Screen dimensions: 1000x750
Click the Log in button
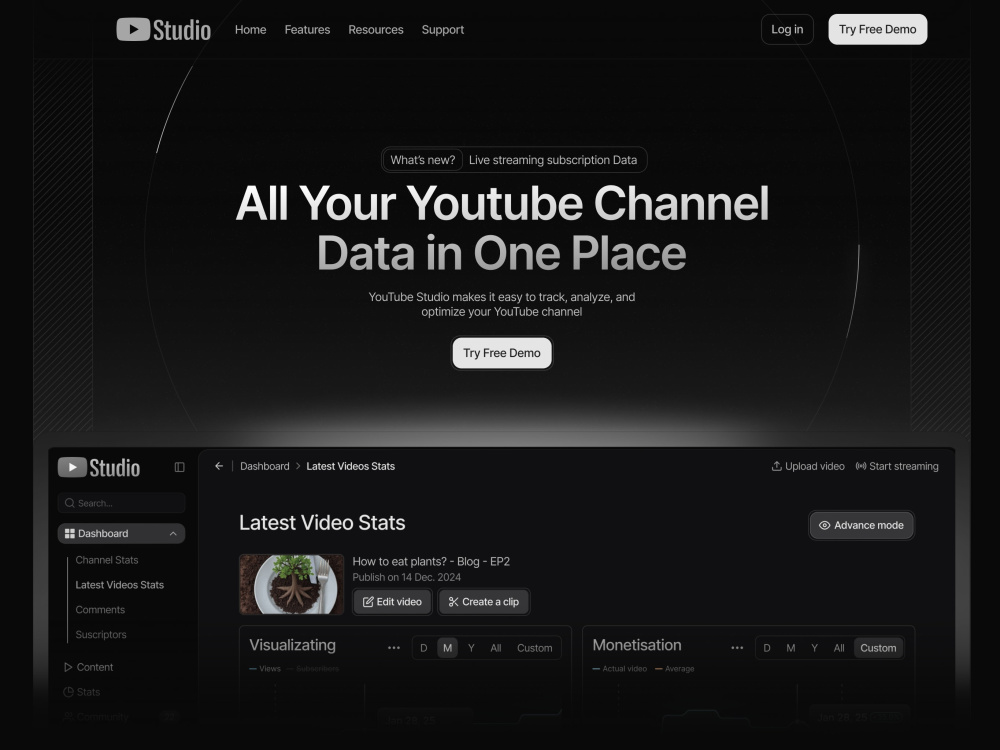pyautogui.click(x=787, y=29)
